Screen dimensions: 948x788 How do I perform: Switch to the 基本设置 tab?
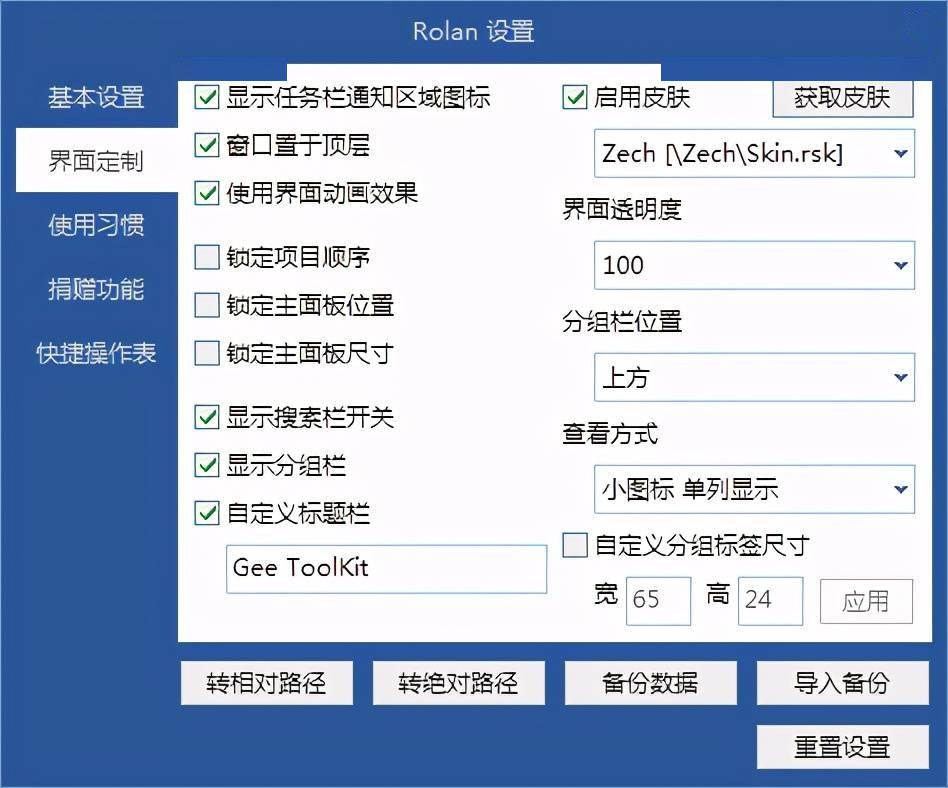click(x=95, y=99)
